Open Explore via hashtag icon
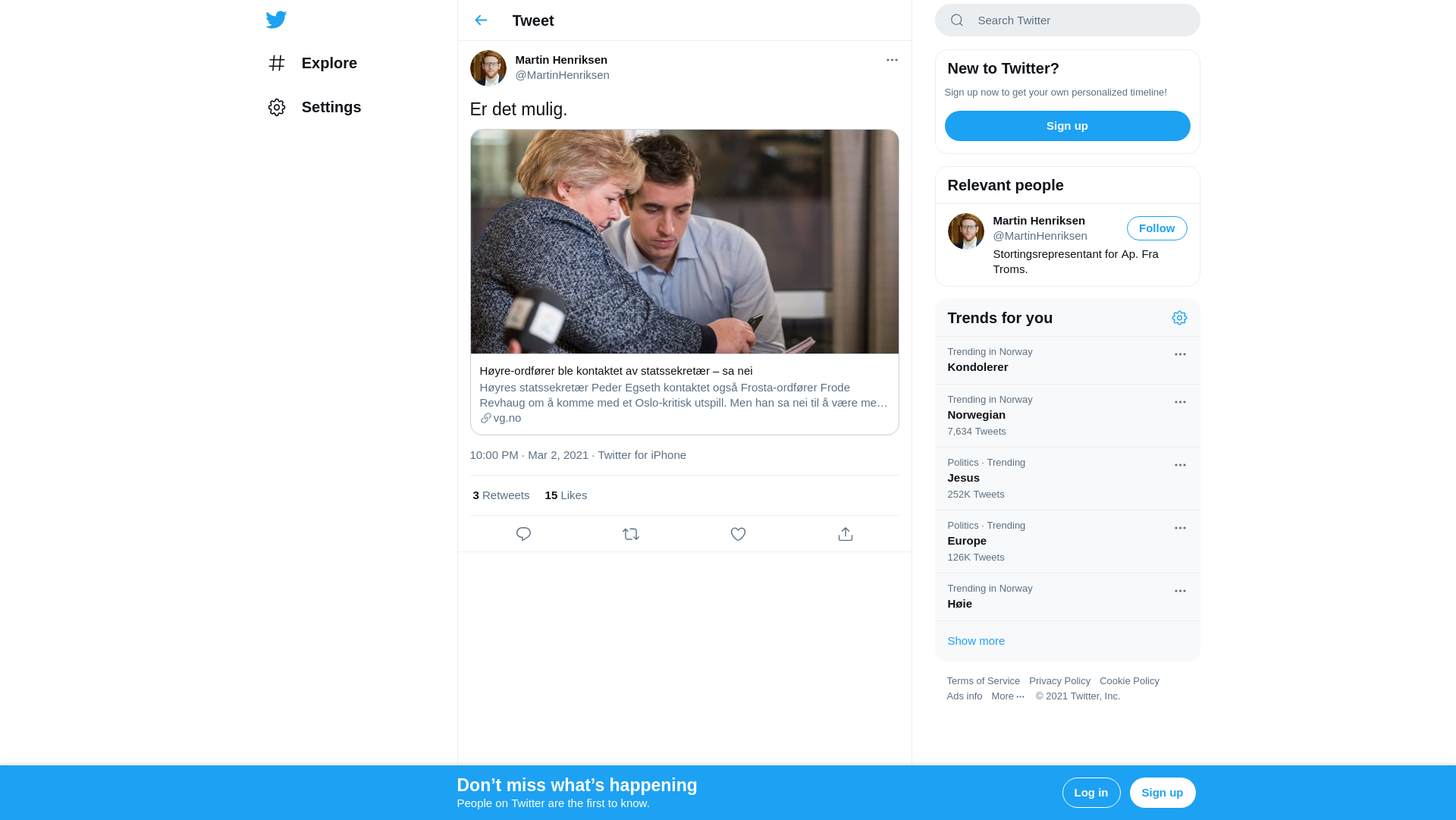 pyautogui.click(x=277, y=63)
